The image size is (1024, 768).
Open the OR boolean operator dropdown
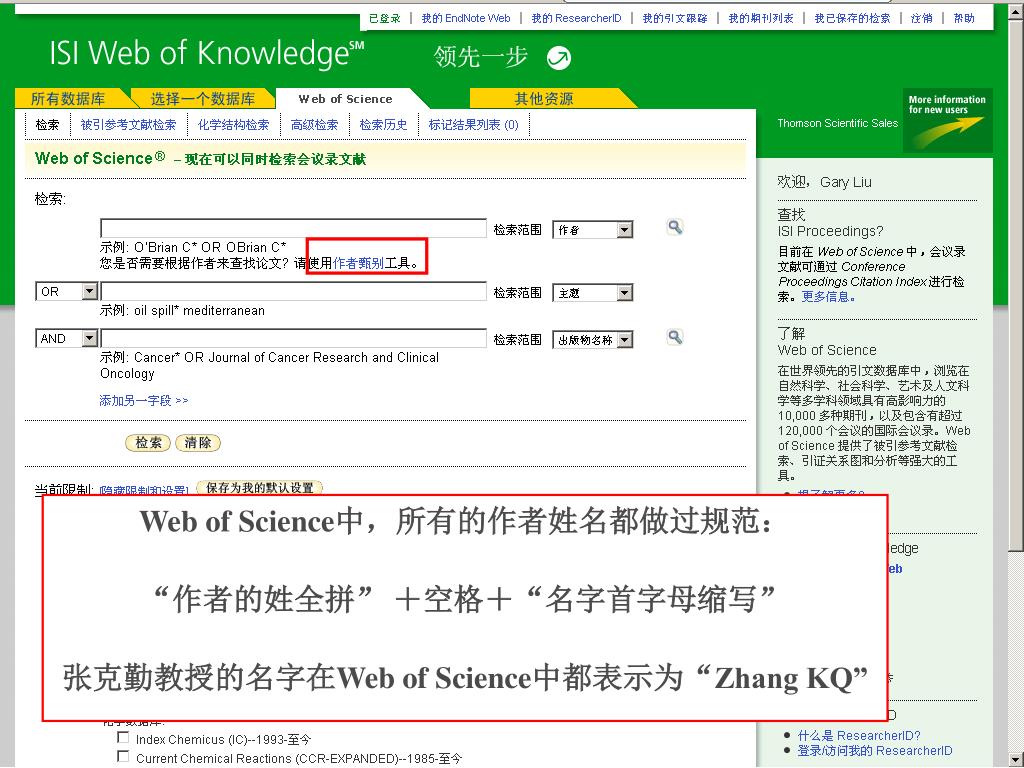pyautogui.click(x=67, y=291)
